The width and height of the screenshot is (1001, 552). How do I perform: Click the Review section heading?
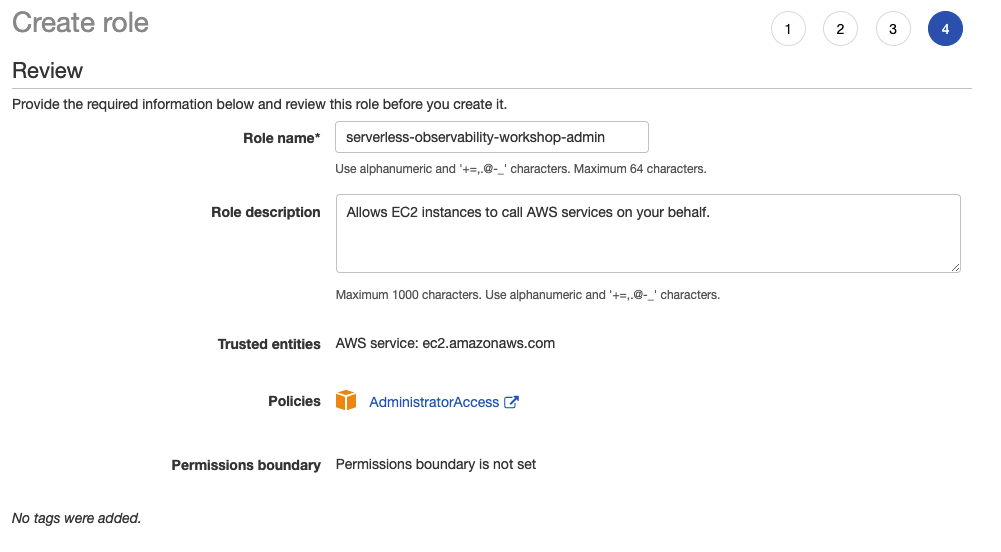point(47,70)
